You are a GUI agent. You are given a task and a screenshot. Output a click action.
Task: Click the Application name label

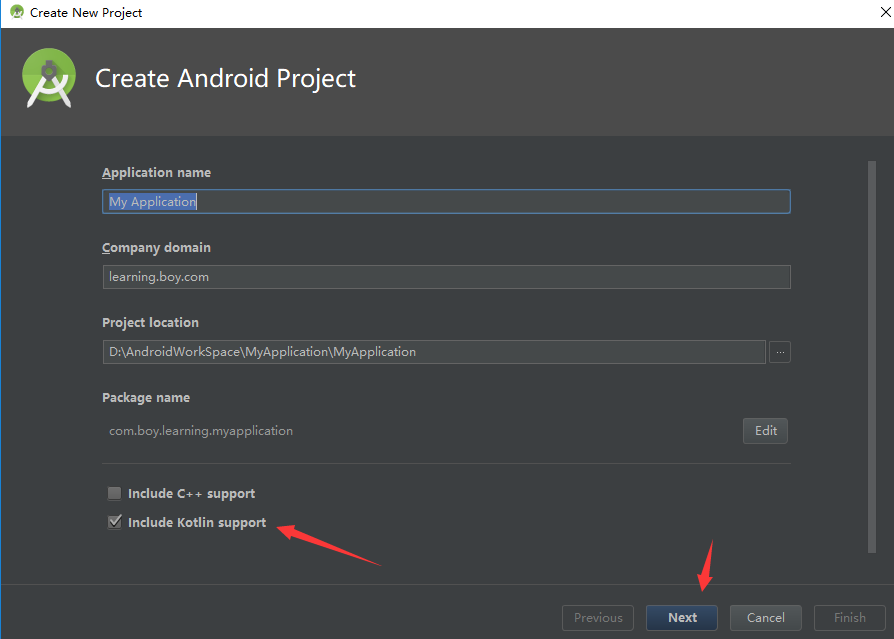(156, 173)
